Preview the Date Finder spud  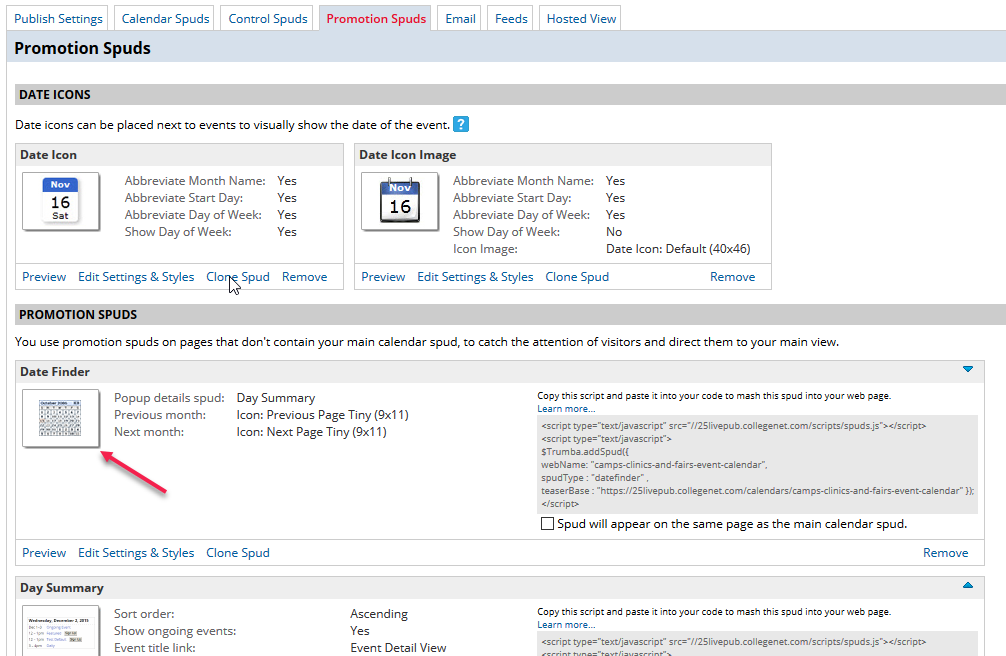[x=44, y=553]
